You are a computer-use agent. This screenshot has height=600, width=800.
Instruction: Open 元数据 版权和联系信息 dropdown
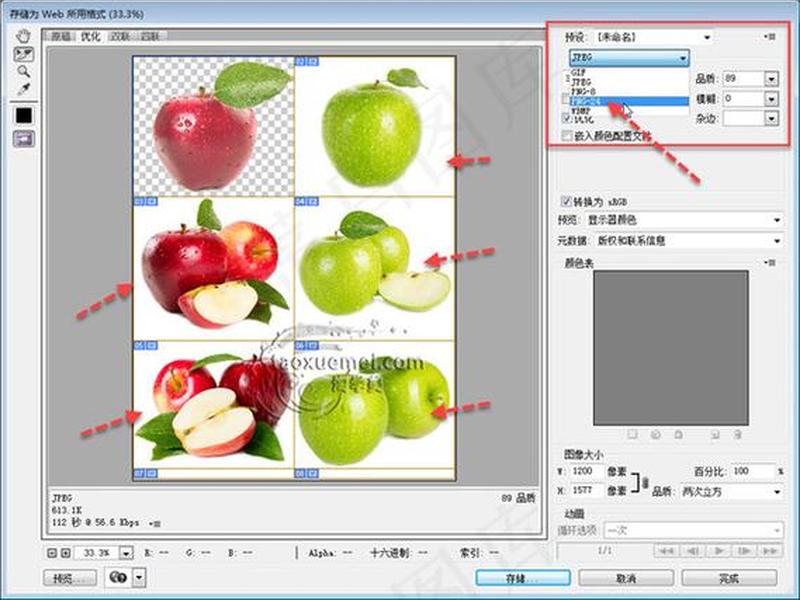(688, 240)
